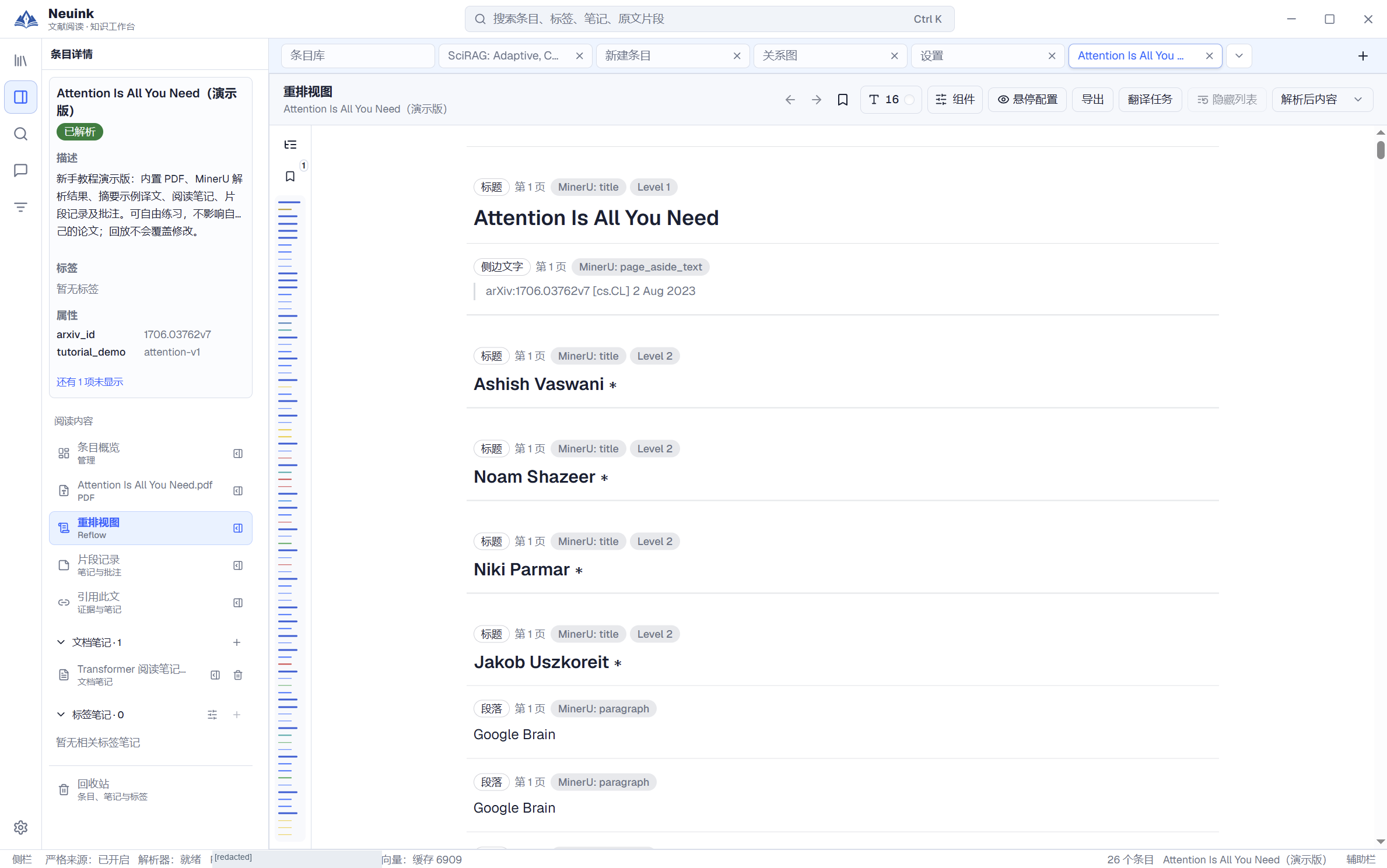Open the 回收站 entry
Image resolution: width=1387 pixels, height=868 pixels.
click(150, 790)
